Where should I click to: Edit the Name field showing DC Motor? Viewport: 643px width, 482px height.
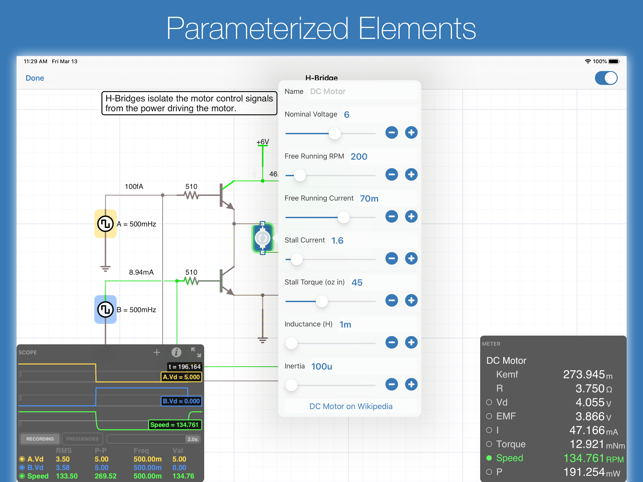tap(363, 91)
